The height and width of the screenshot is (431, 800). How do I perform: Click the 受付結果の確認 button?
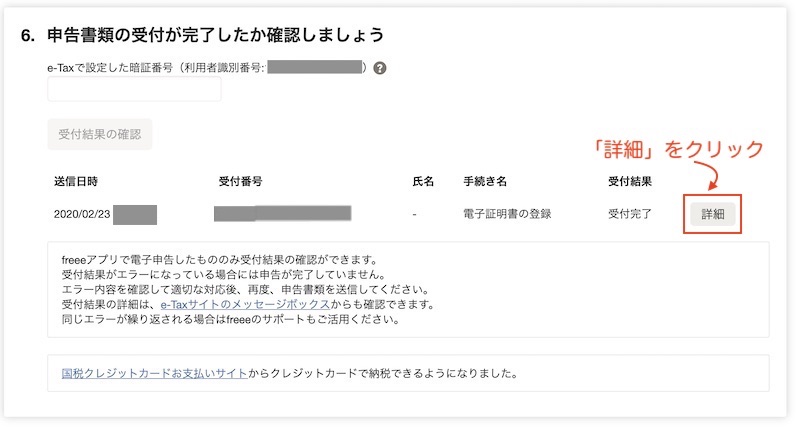(x=99, y=134)
